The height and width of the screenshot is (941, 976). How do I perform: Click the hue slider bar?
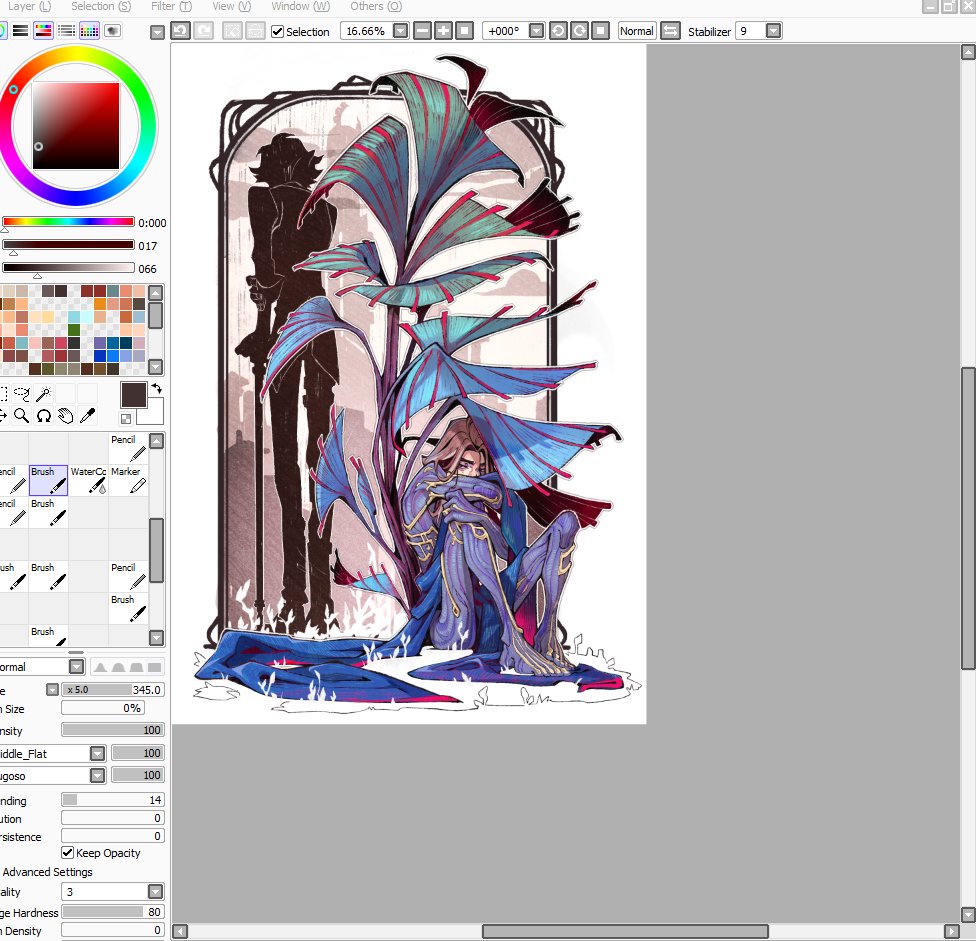pos(68,222)
